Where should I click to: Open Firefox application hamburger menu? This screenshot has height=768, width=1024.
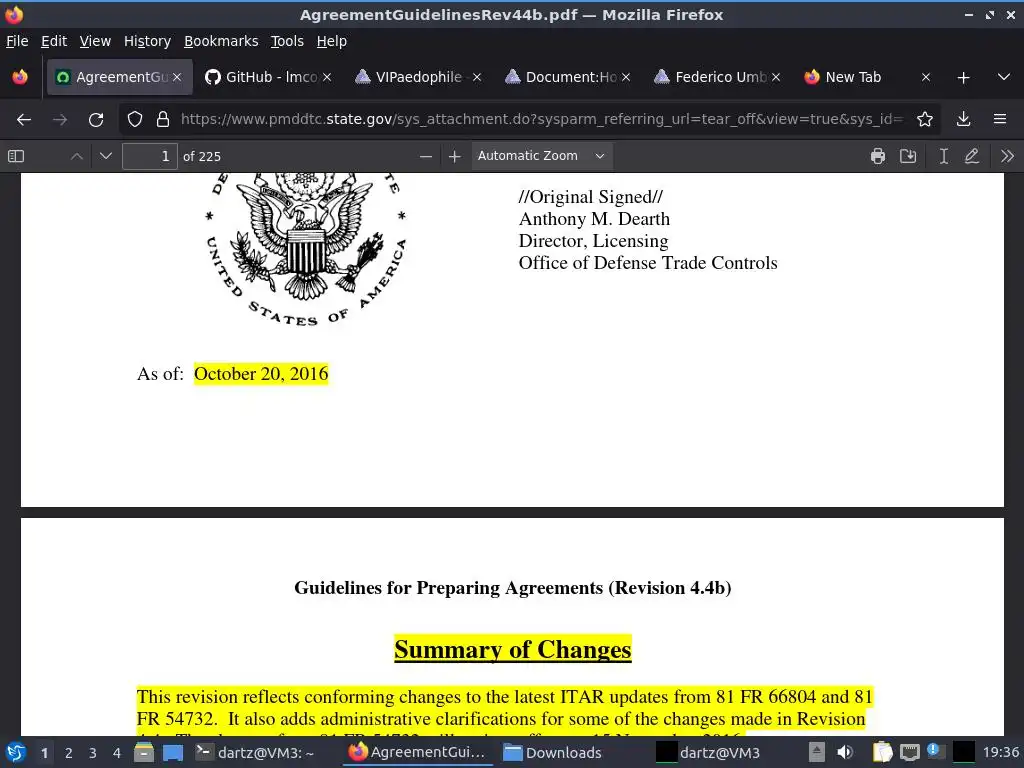click(1000, 120)
